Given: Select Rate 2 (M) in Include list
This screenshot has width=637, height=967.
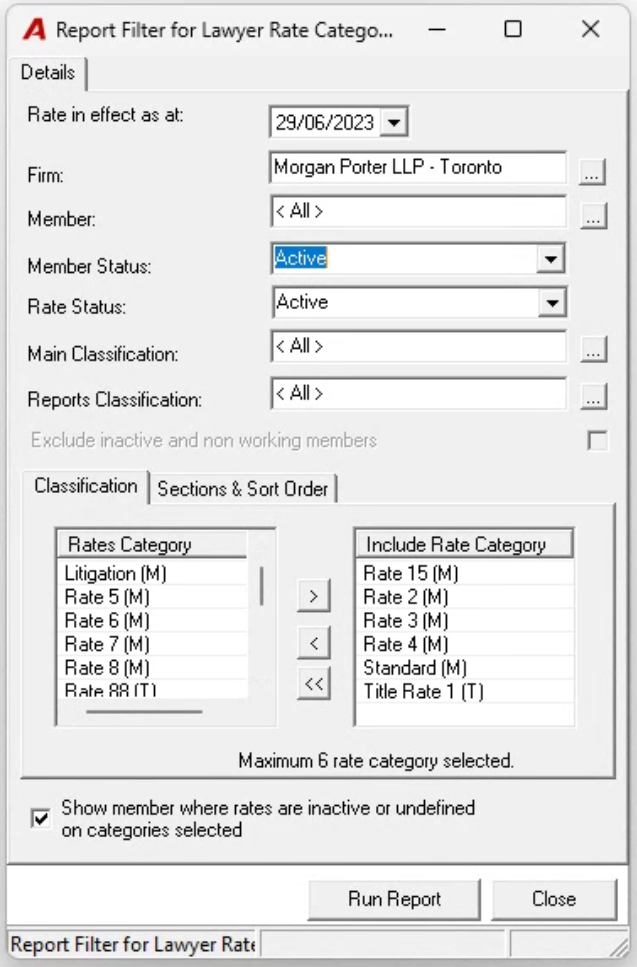Looking at the screenshot, I should [x=465, y=597].
